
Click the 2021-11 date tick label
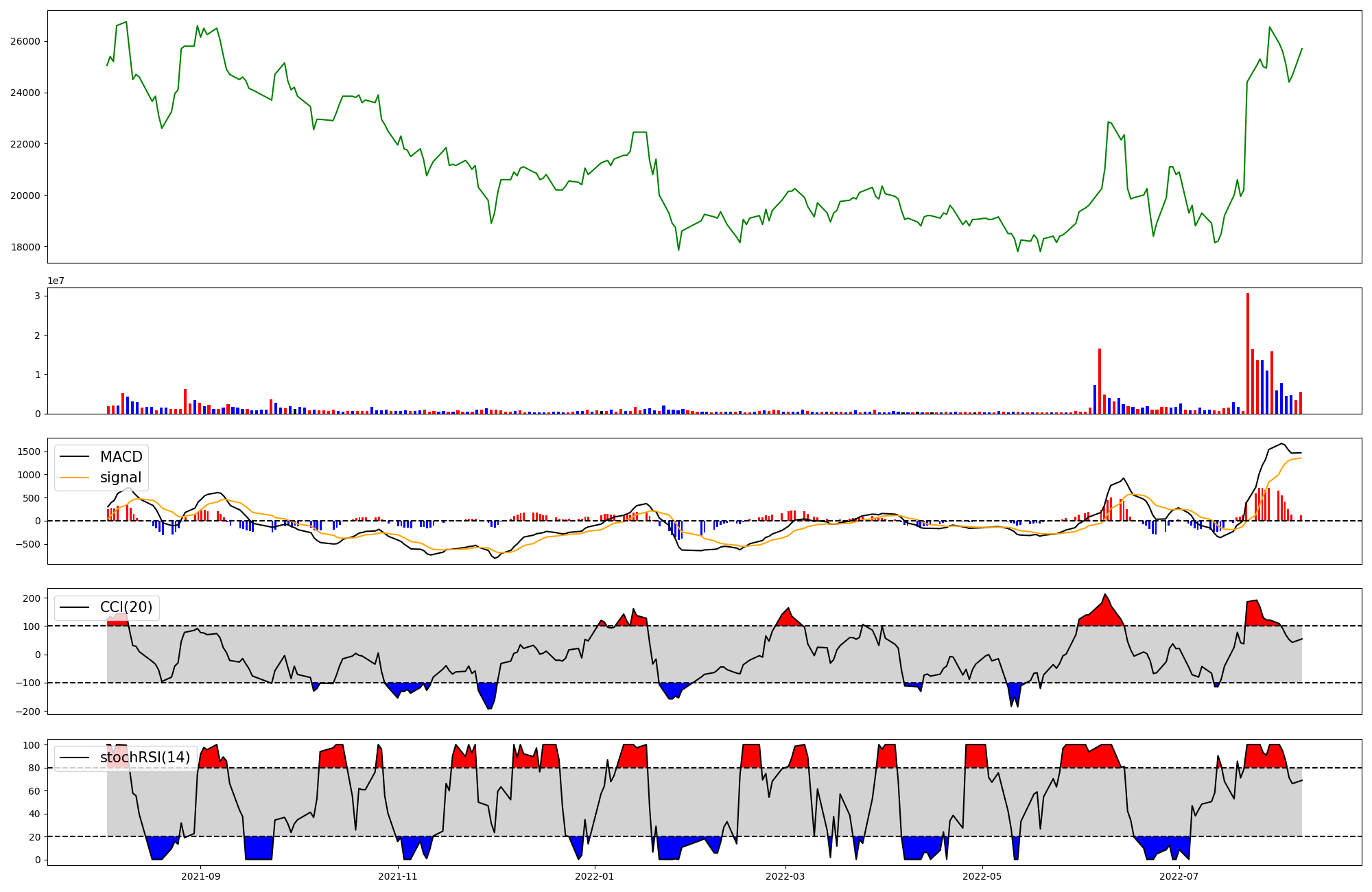click(397, 876)
